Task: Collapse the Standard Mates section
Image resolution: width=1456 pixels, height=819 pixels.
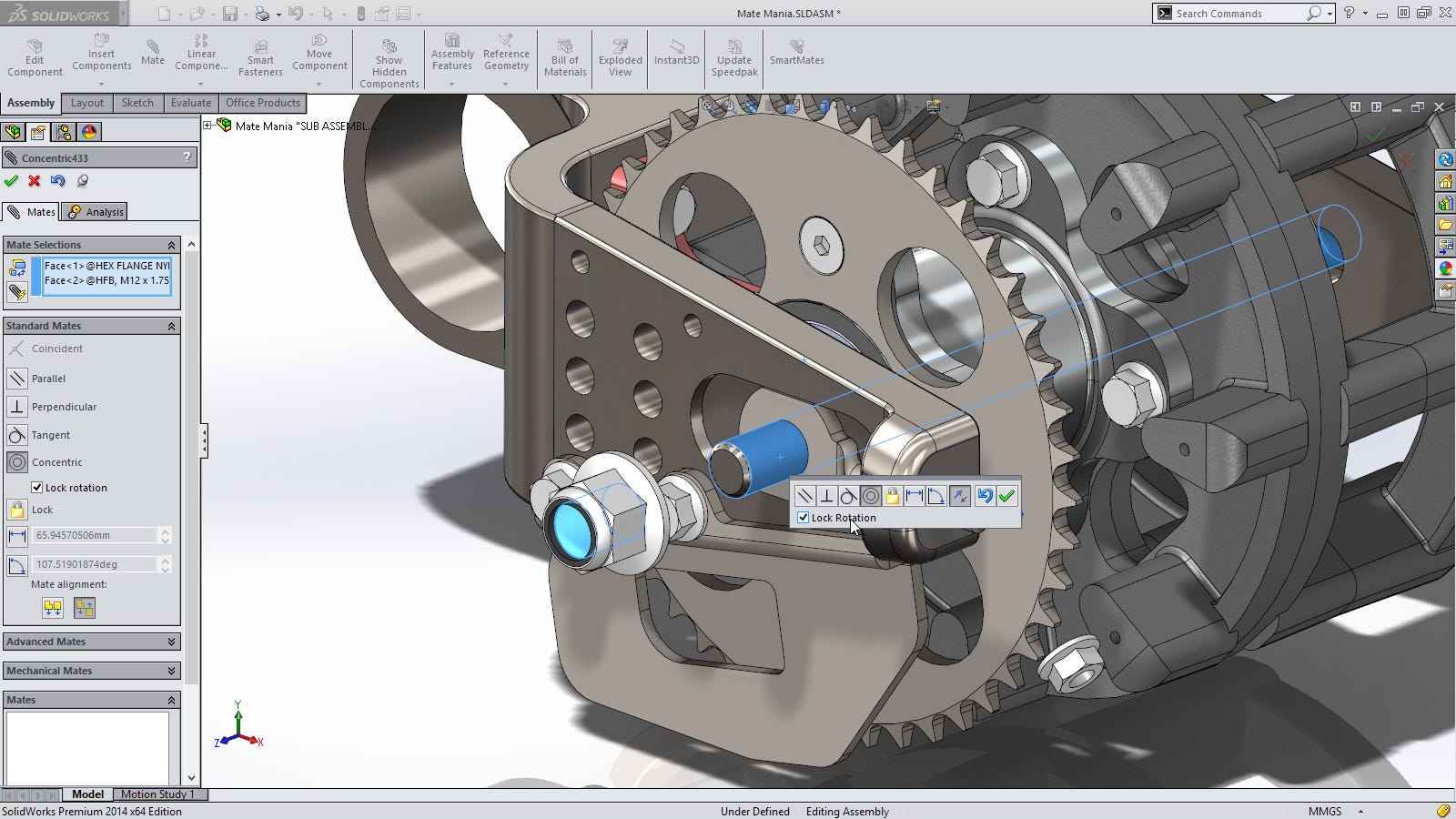Action: pyautogui.click(x=171, y=326)
